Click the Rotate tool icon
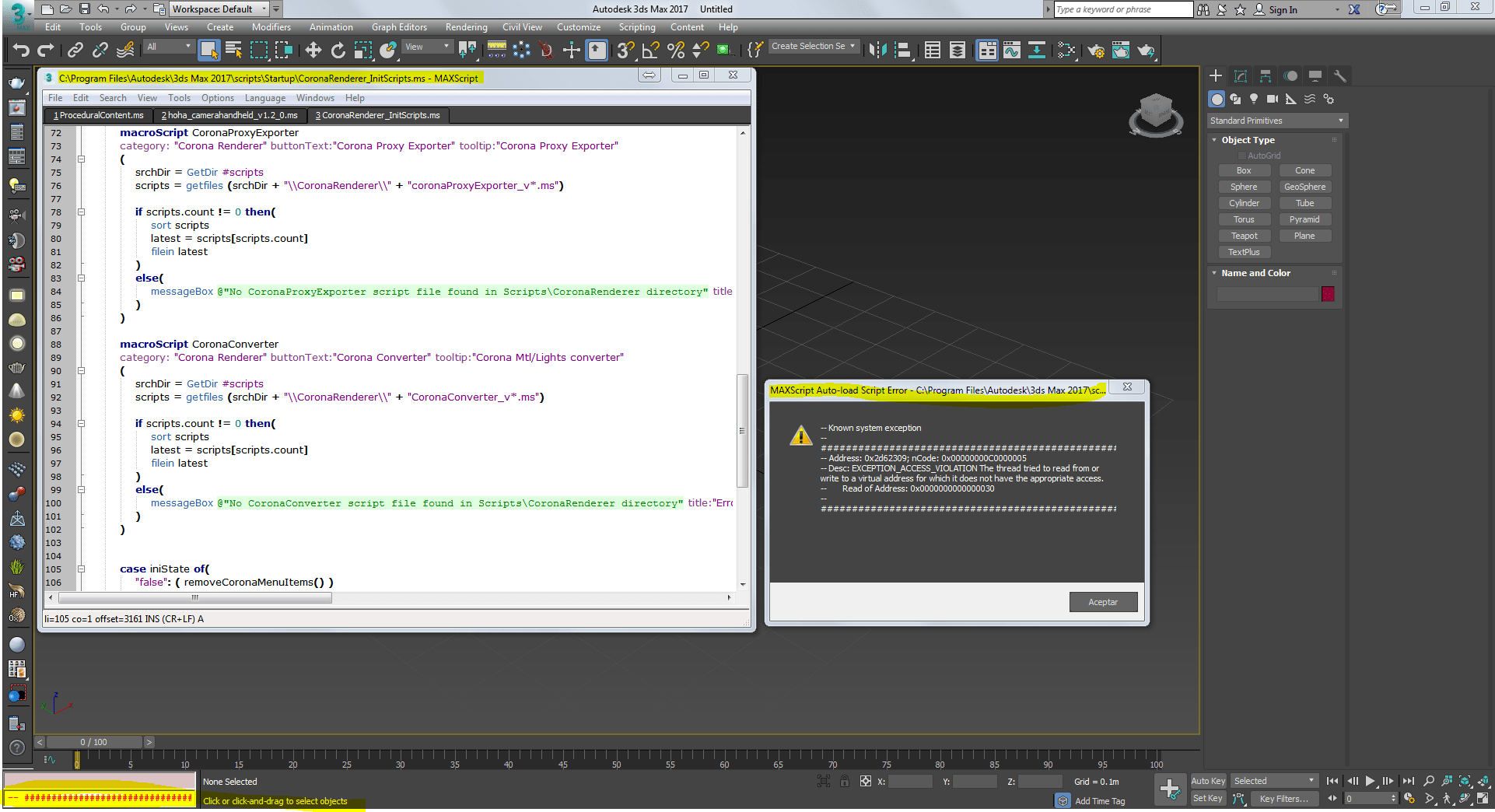 pyautogui.click(x=338, y=51)
